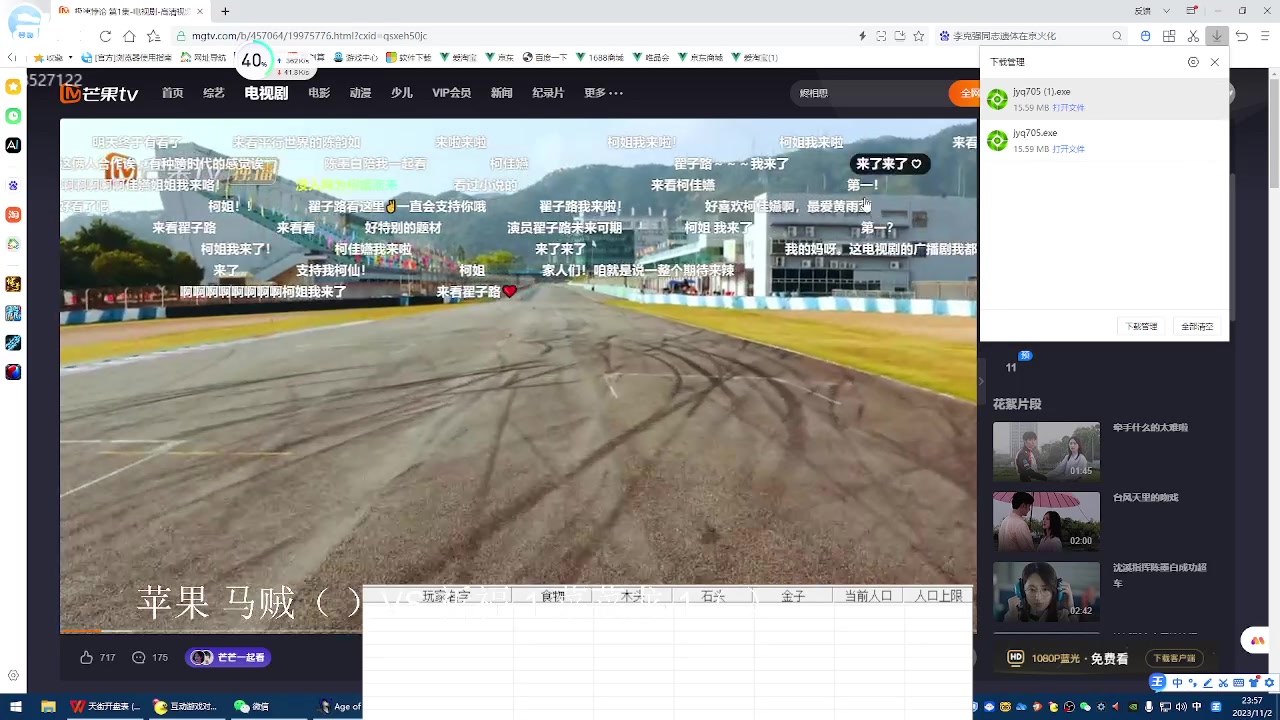Image resolution: width=1280 pixels, height=720 pixels.
Task: Open the apps grid icon in browser toolbar
Action: tap(1169, 36)
